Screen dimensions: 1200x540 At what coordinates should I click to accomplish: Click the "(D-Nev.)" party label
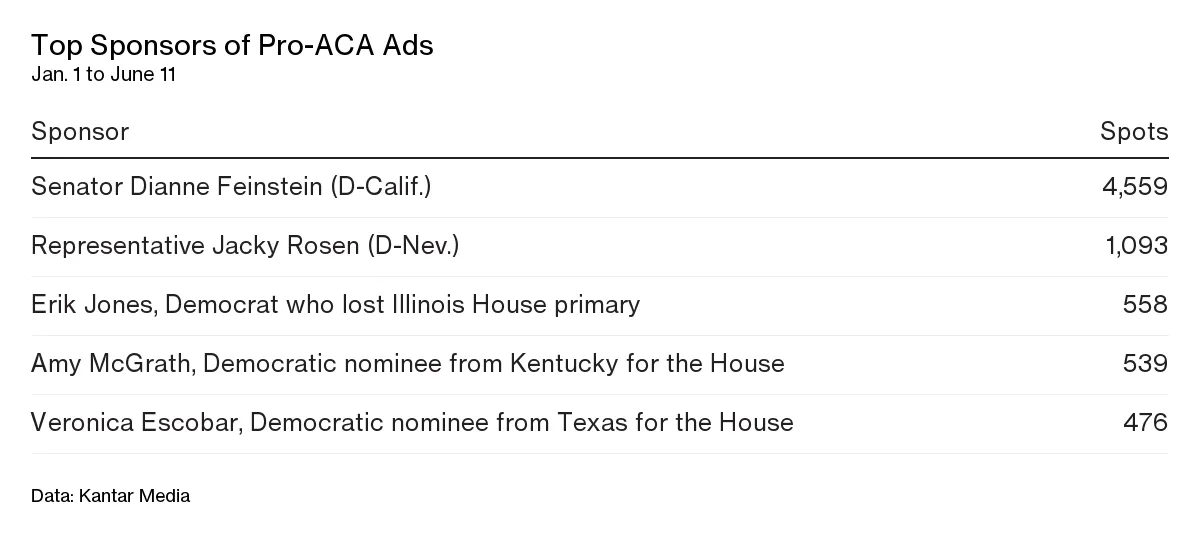pos(413,246)
